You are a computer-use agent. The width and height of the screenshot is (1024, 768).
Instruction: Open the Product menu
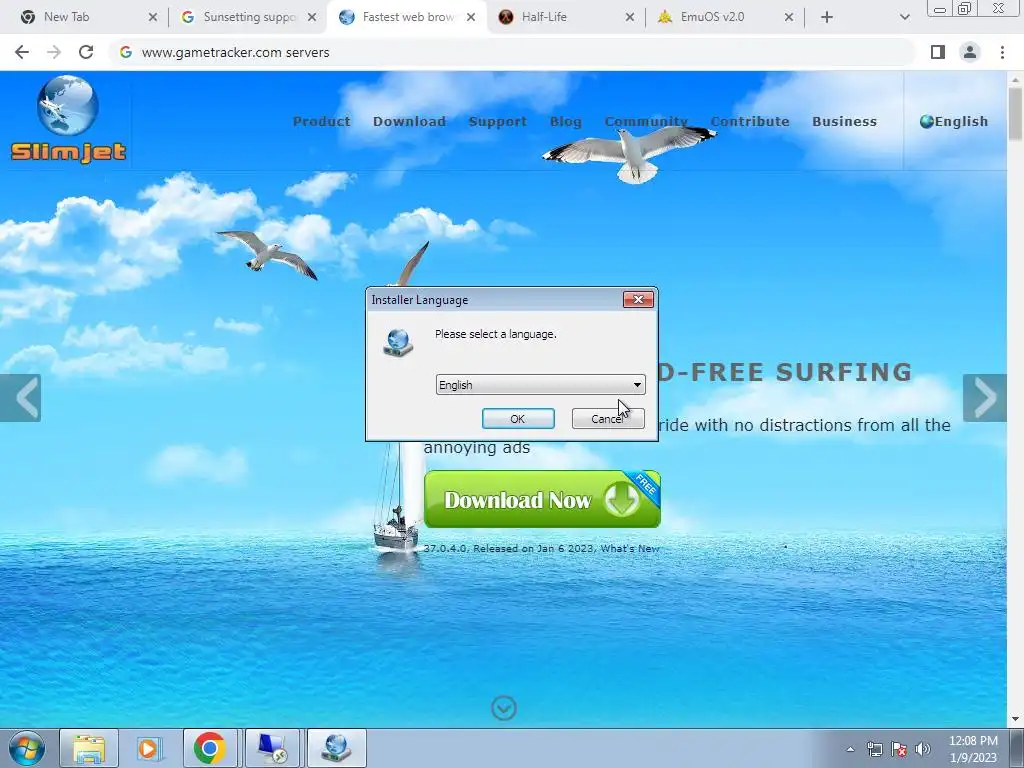pyautogui.click(x=321, y=121)
